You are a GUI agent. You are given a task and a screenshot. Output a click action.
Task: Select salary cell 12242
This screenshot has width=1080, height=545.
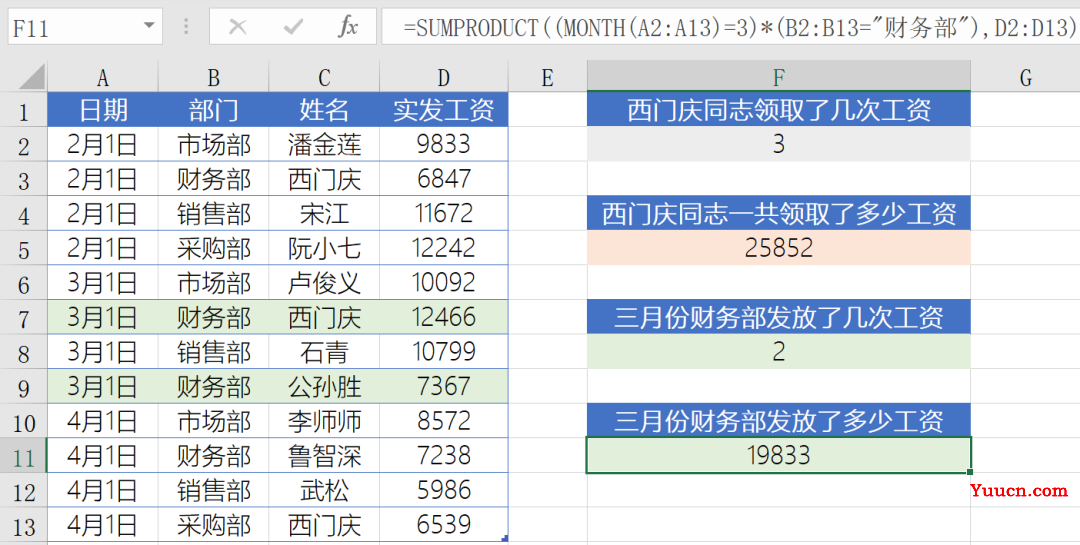(x=444, y=248)
